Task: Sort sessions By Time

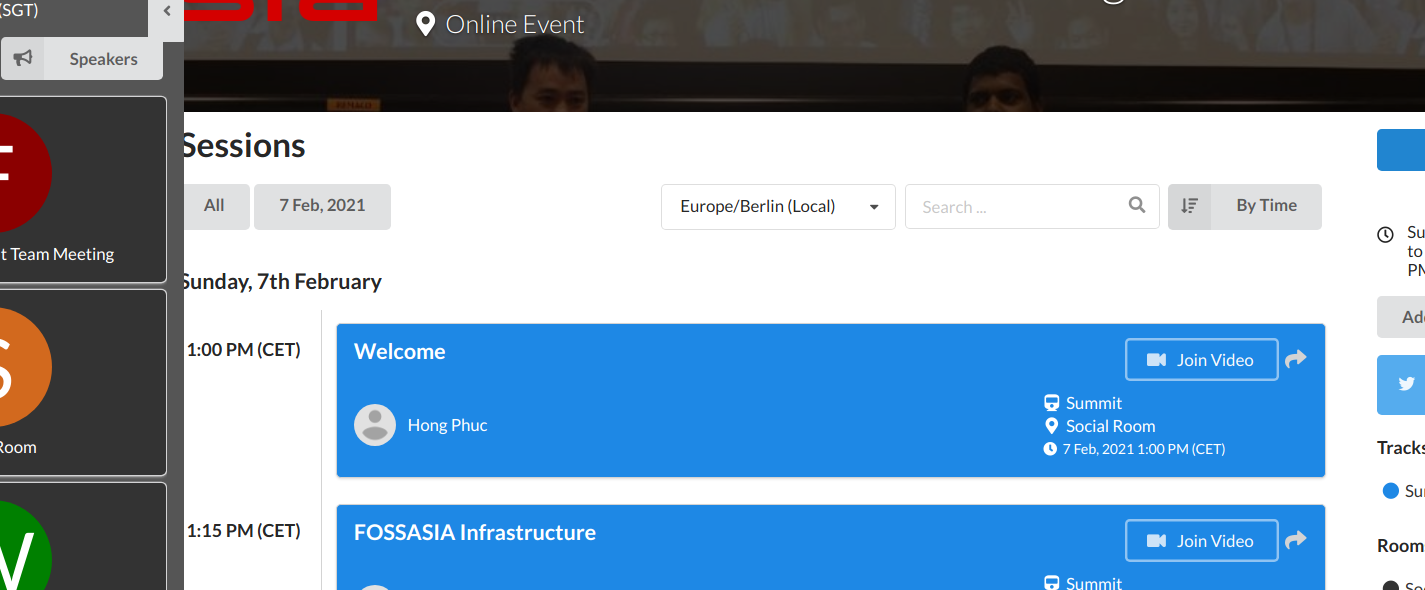Action: click(1245, 206)
